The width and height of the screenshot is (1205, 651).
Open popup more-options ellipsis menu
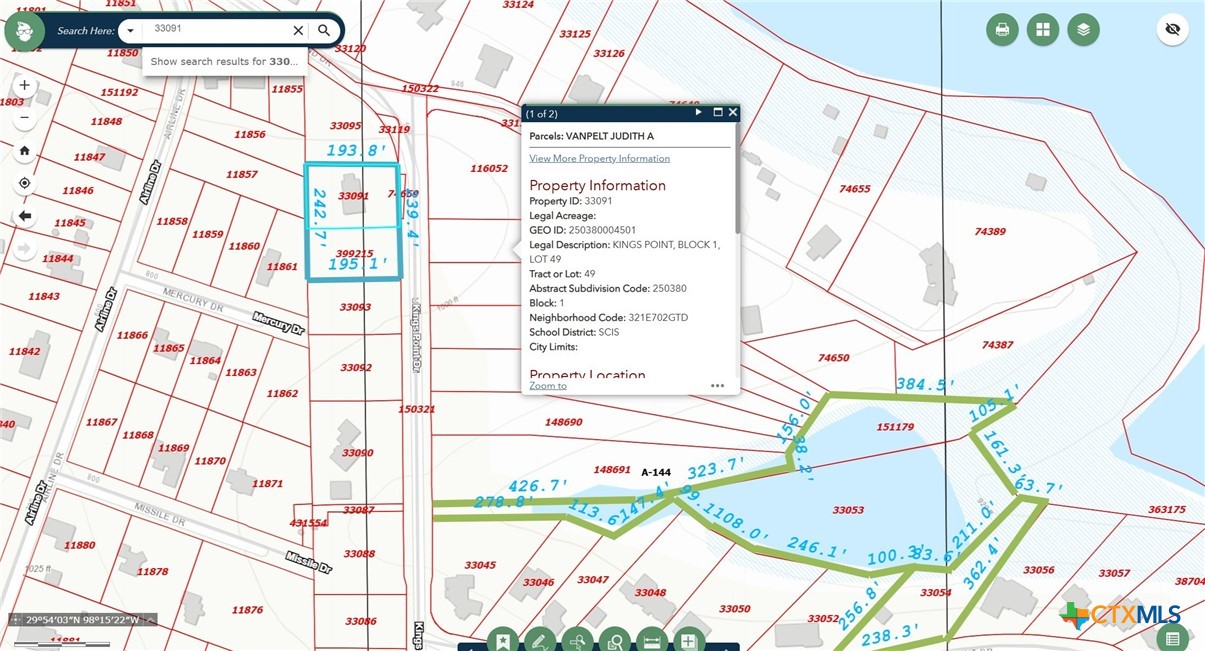[717, 385]
